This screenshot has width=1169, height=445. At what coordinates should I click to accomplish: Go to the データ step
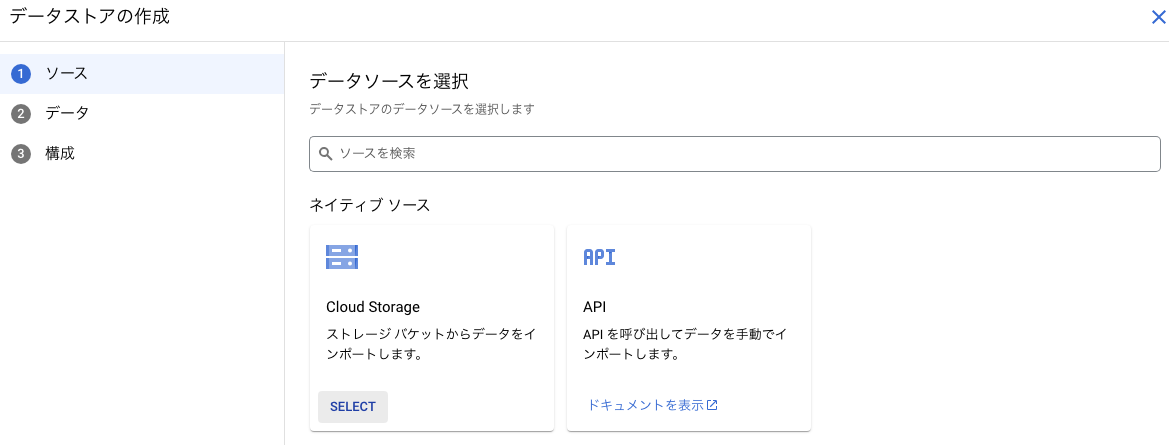click(142, 114)
